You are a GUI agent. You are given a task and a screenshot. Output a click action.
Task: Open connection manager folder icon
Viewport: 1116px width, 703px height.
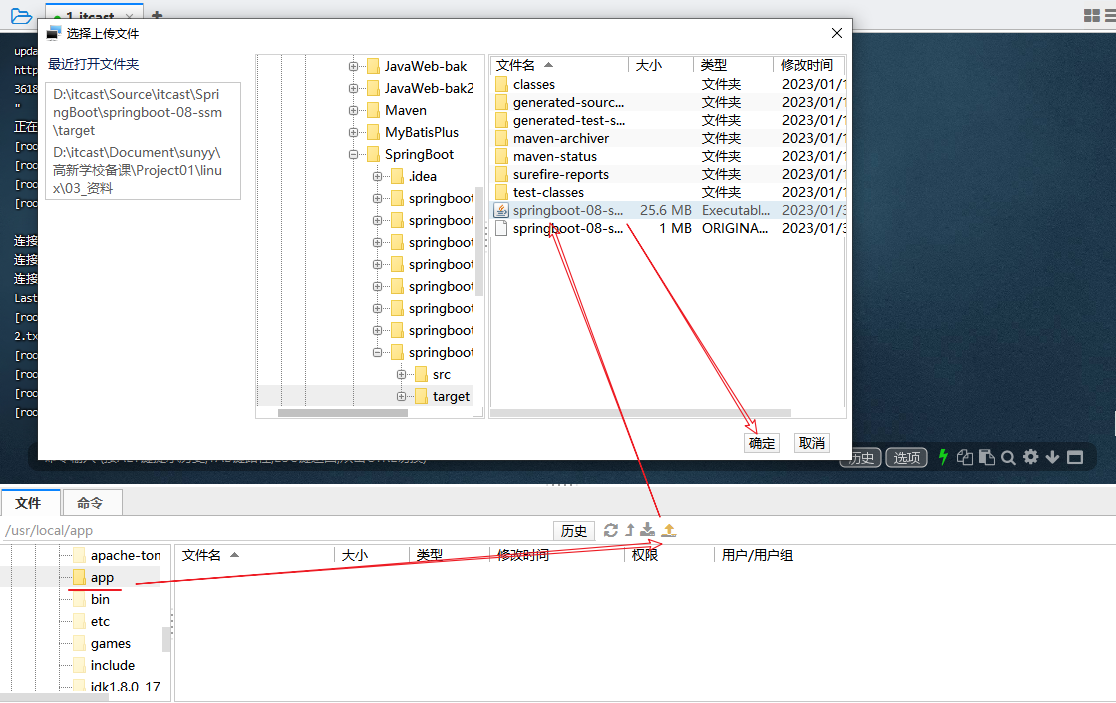pyautogui.click(x=21, y=15)
